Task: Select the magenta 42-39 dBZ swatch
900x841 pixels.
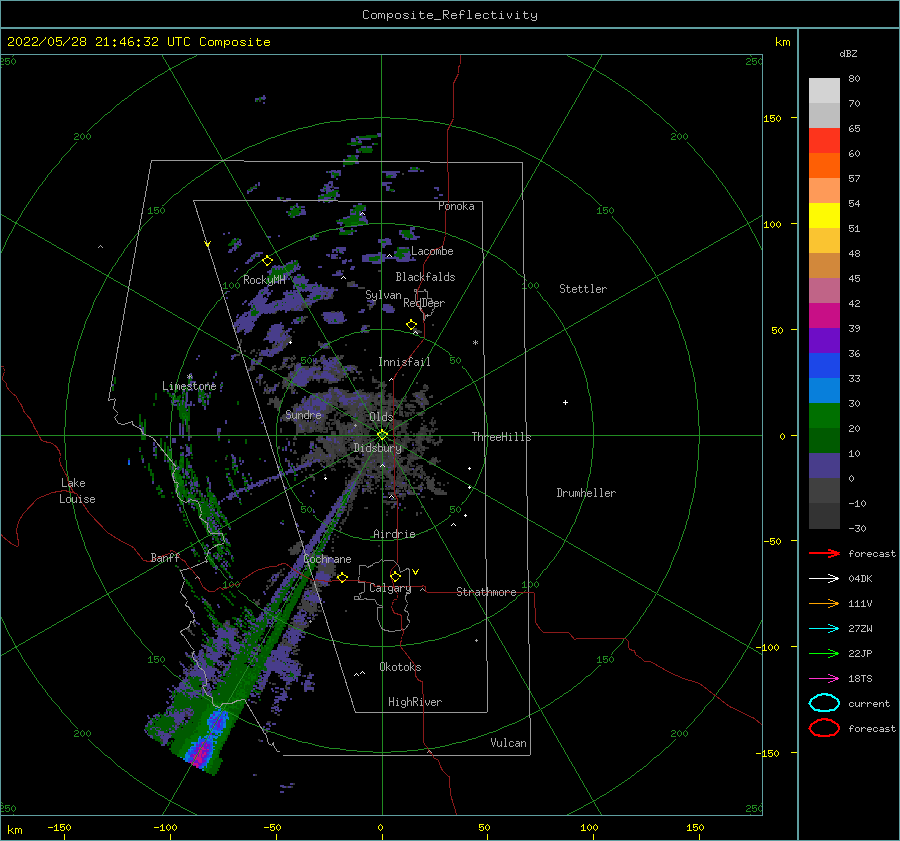Action: tap(824, 316)
